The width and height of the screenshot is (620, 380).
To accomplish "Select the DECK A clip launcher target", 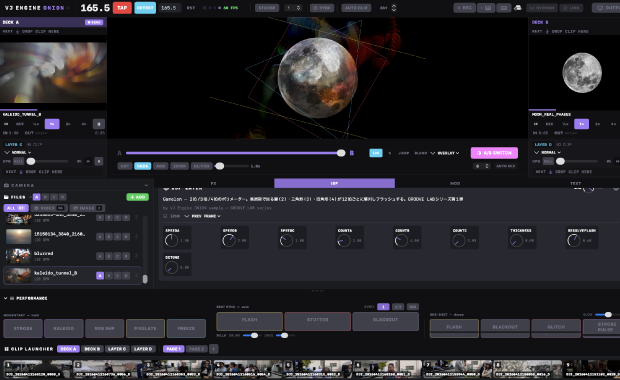I will click(68, 349).
